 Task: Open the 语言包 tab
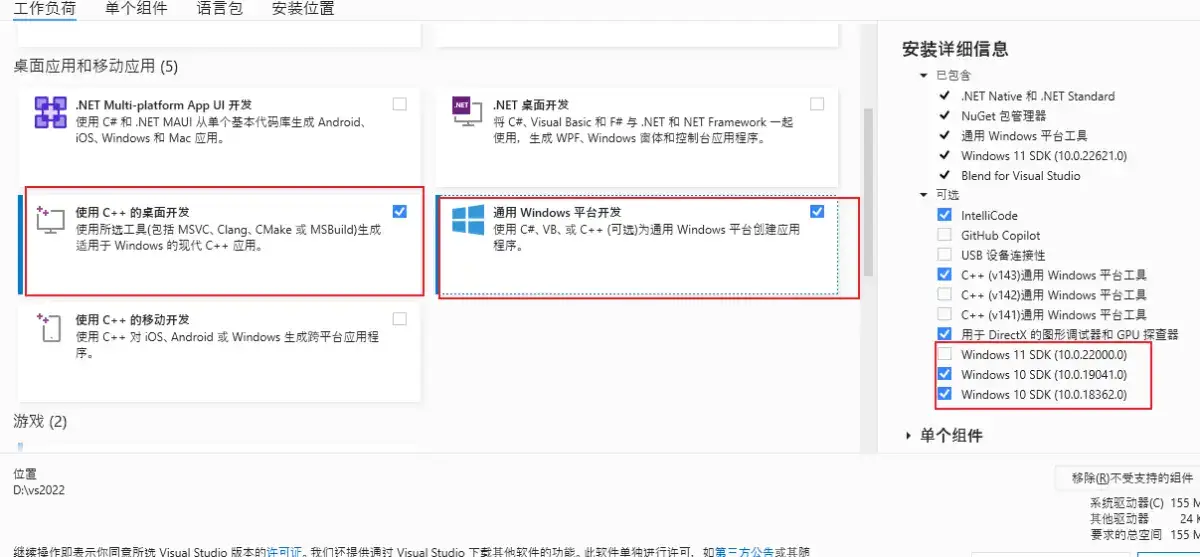tap(220, 8)
